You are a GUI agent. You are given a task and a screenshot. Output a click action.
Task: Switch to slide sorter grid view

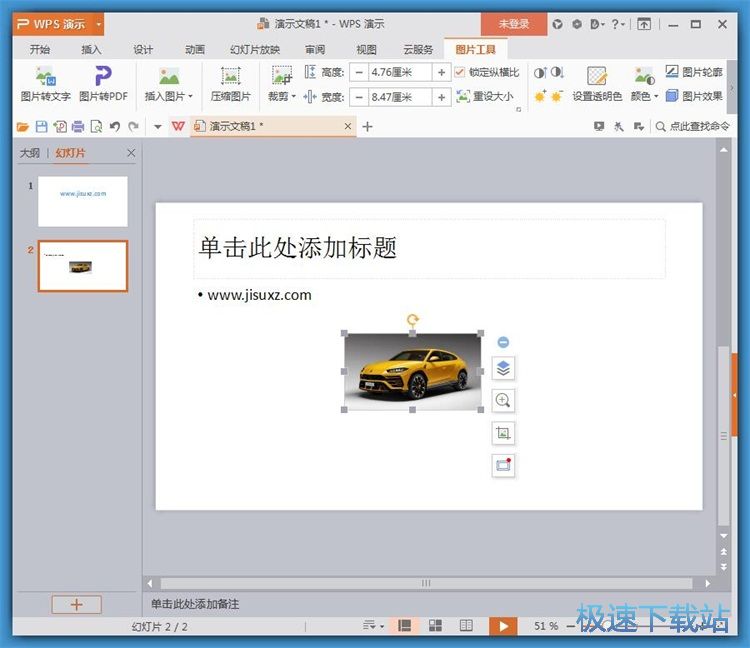point(436,626)
